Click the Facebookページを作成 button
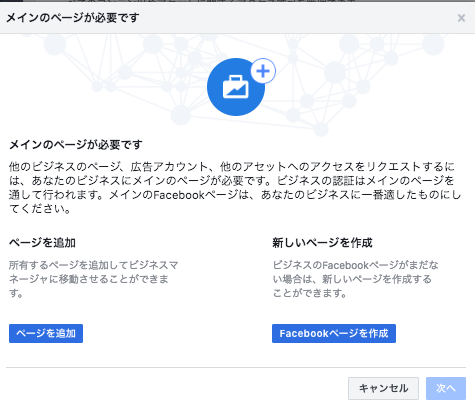The height and width of the screenshot is (406, 475). pyautogui.click(x=334, y=333)
